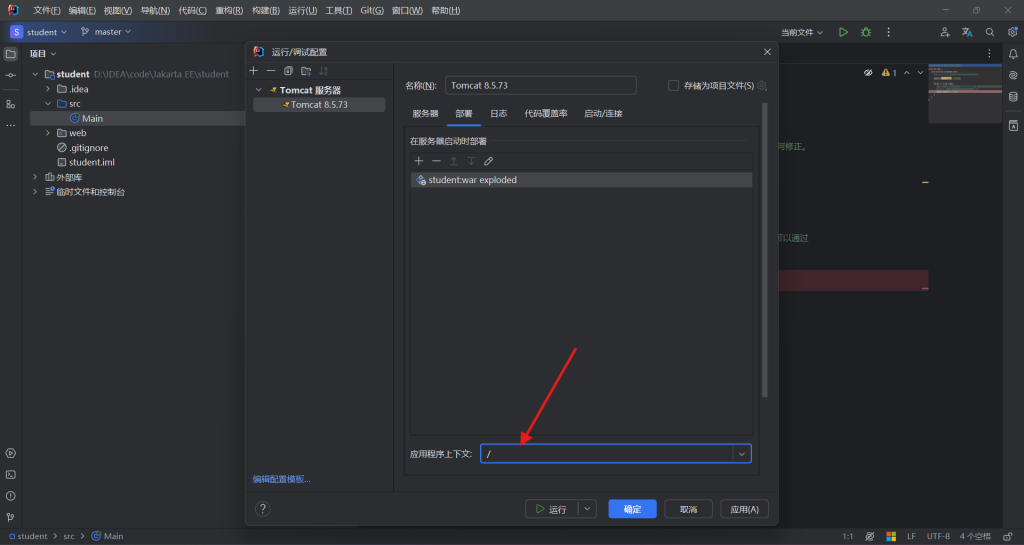
Task: Expand scratches and consoles node
Action: pyautogui.click(x=35, y=192)
